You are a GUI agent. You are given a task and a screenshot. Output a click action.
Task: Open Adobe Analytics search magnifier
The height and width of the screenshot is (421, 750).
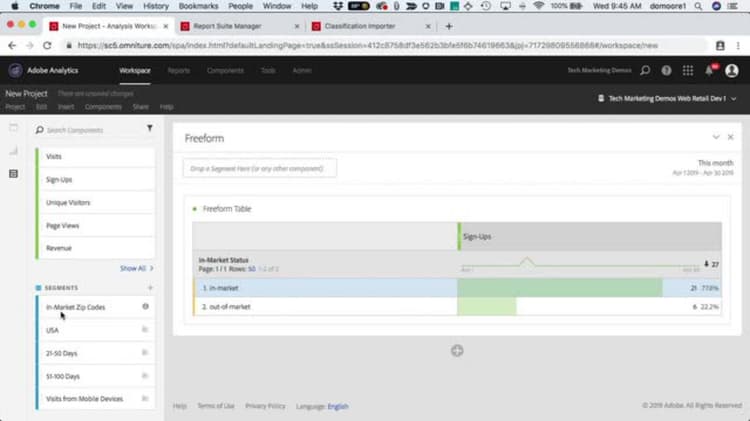[645, 71]
